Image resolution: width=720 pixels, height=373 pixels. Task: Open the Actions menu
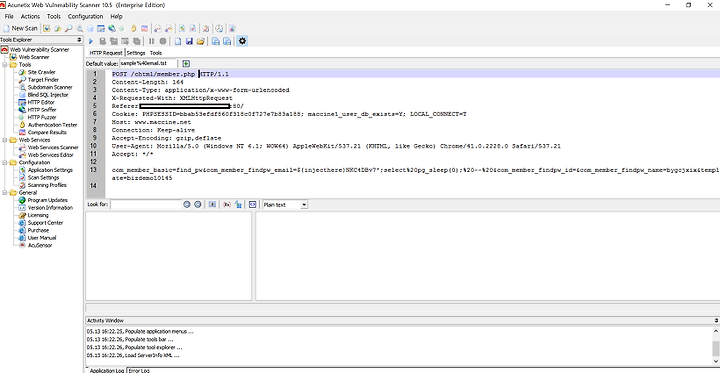pyautogui.click(x=30, y=16)
